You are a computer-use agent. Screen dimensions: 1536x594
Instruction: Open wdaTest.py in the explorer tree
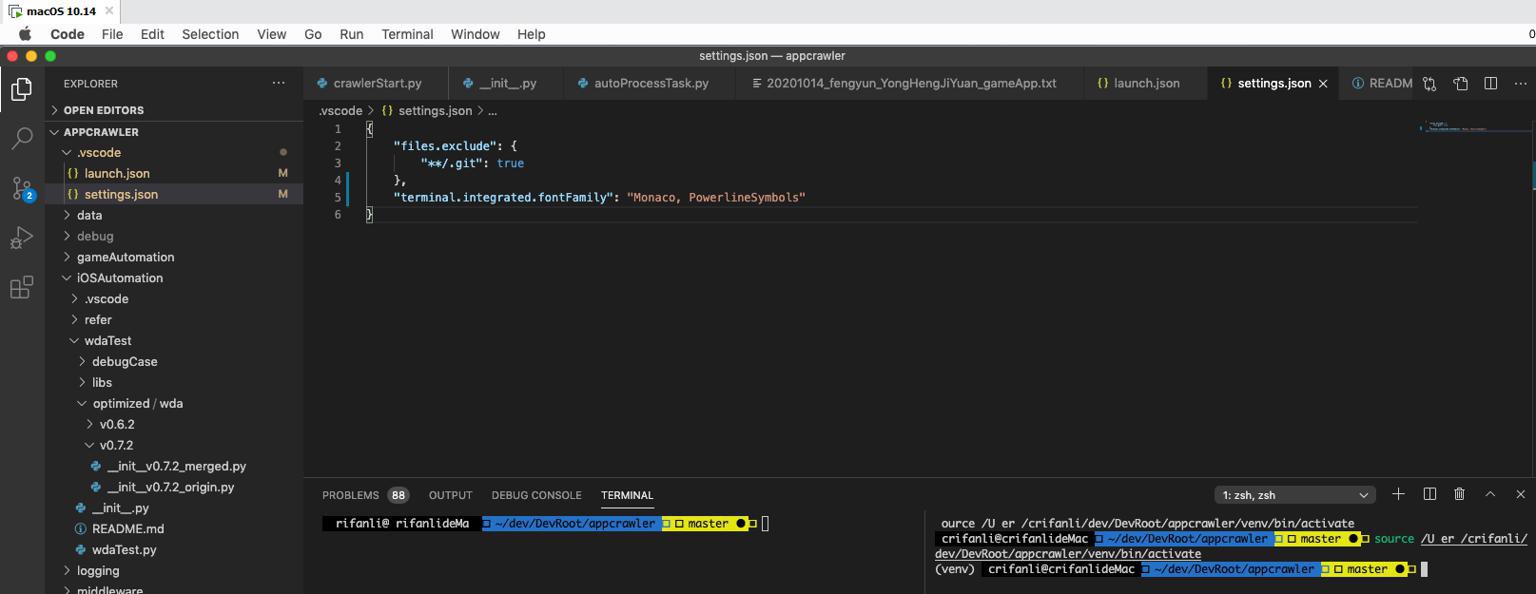[x=174, y=550]
